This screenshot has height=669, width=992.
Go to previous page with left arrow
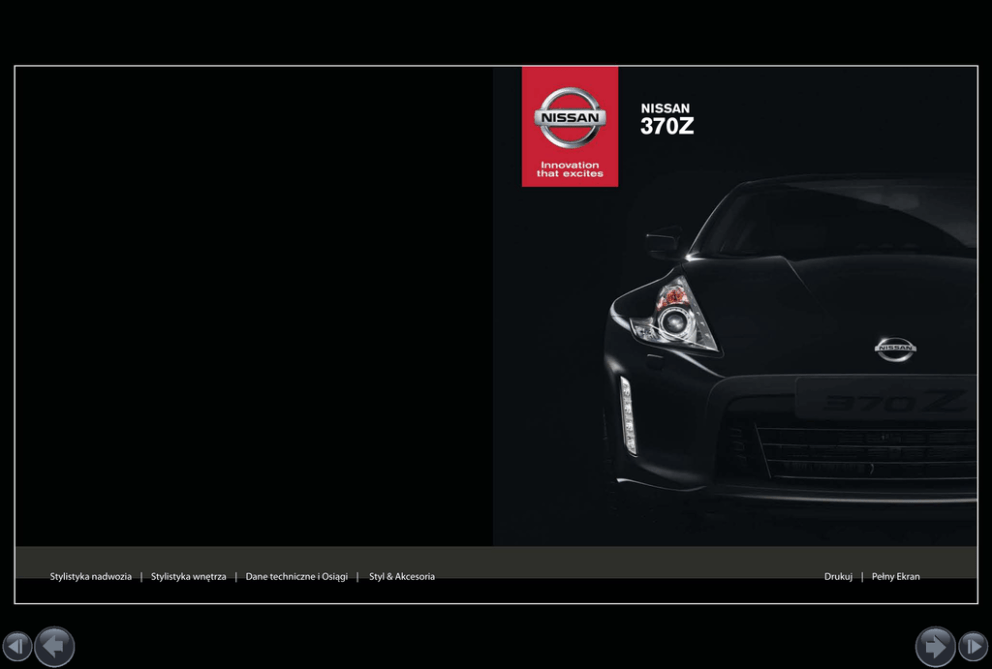(x=54, y=647)
